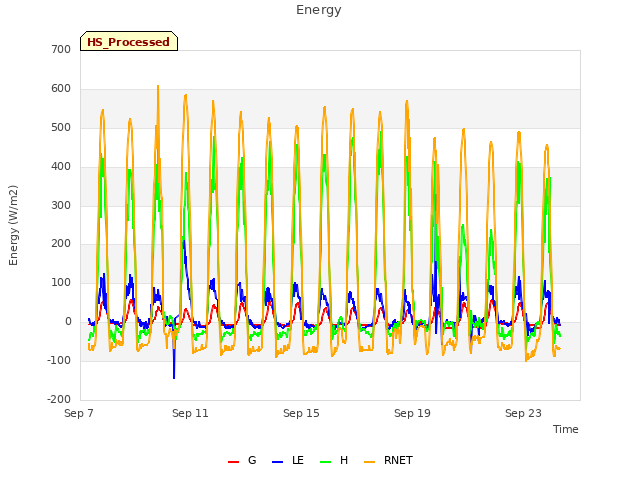640x480 pixels.
Task: Click the 500 y-axis tick label
Action: [x=61, y=128]
